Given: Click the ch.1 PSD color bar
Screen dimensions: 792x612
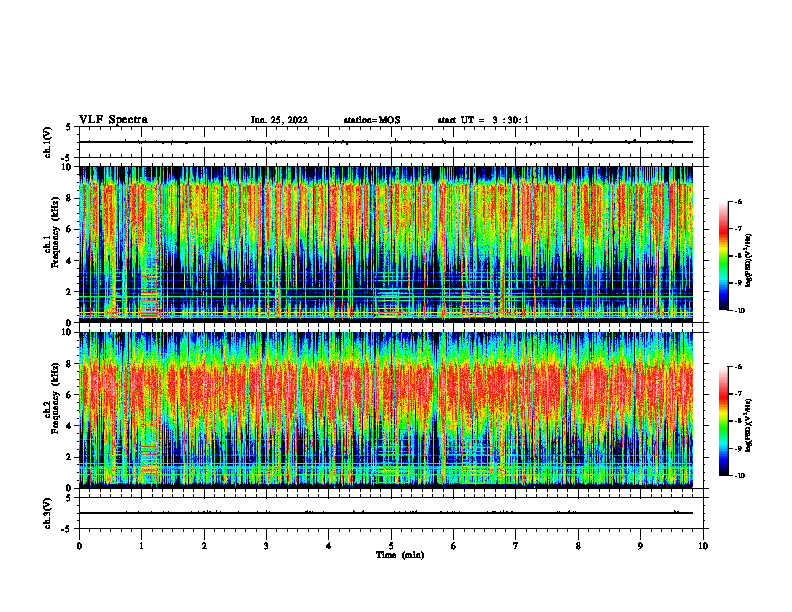Looking at the screenshot, I should 724,256.
